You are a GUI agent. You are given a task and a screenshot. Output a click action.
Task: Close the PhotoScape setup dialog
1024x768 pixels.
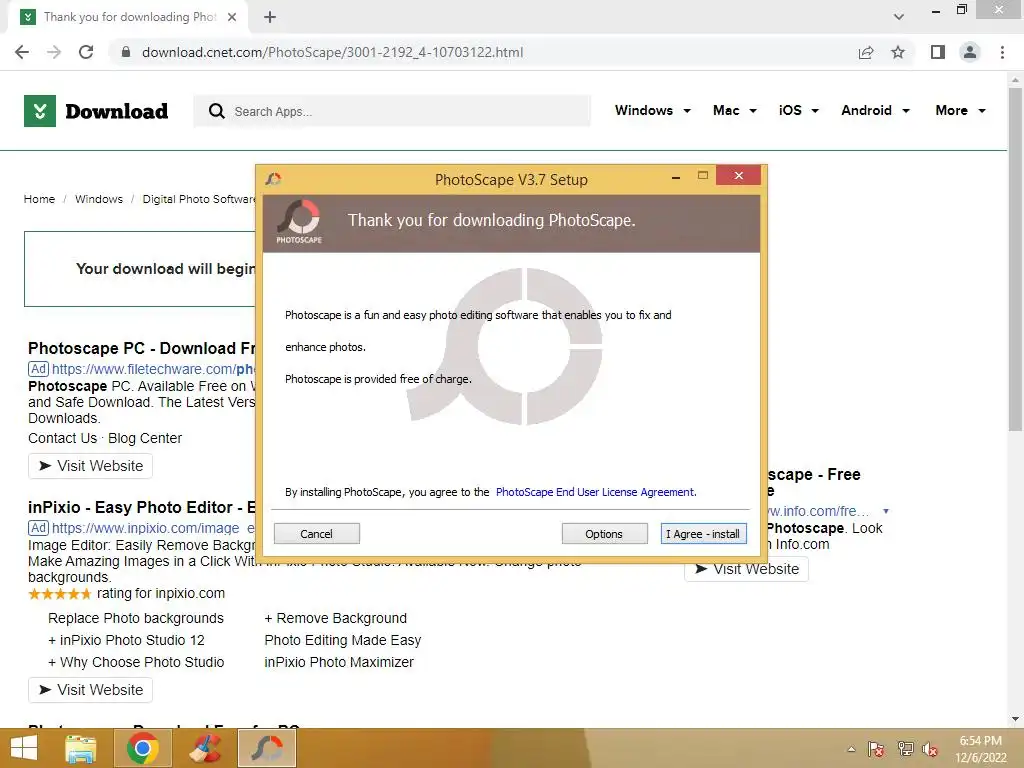[x=739, y=176]
